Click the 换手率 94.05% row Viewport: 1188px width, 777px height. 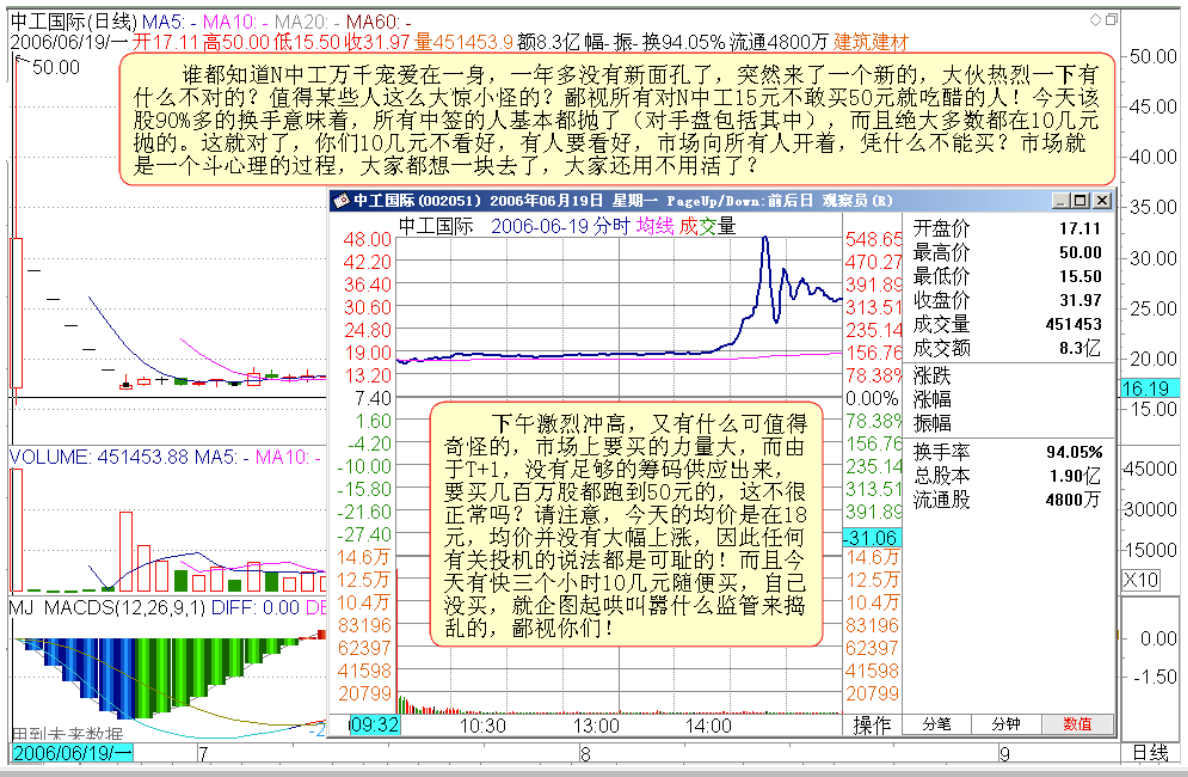(x=1007, y=452)
